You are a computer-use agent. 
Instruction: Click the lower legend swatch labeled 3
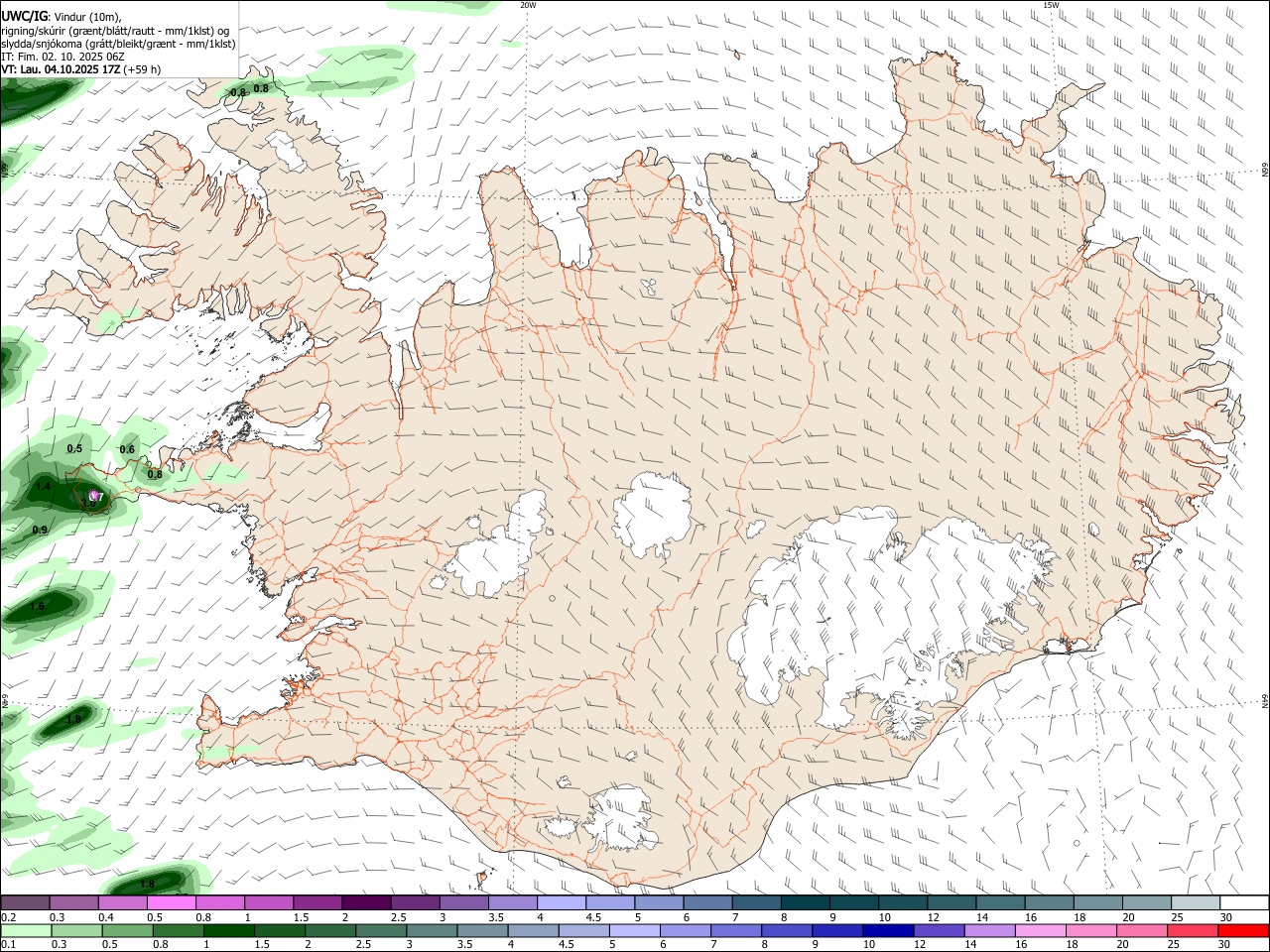click(432, 930)
